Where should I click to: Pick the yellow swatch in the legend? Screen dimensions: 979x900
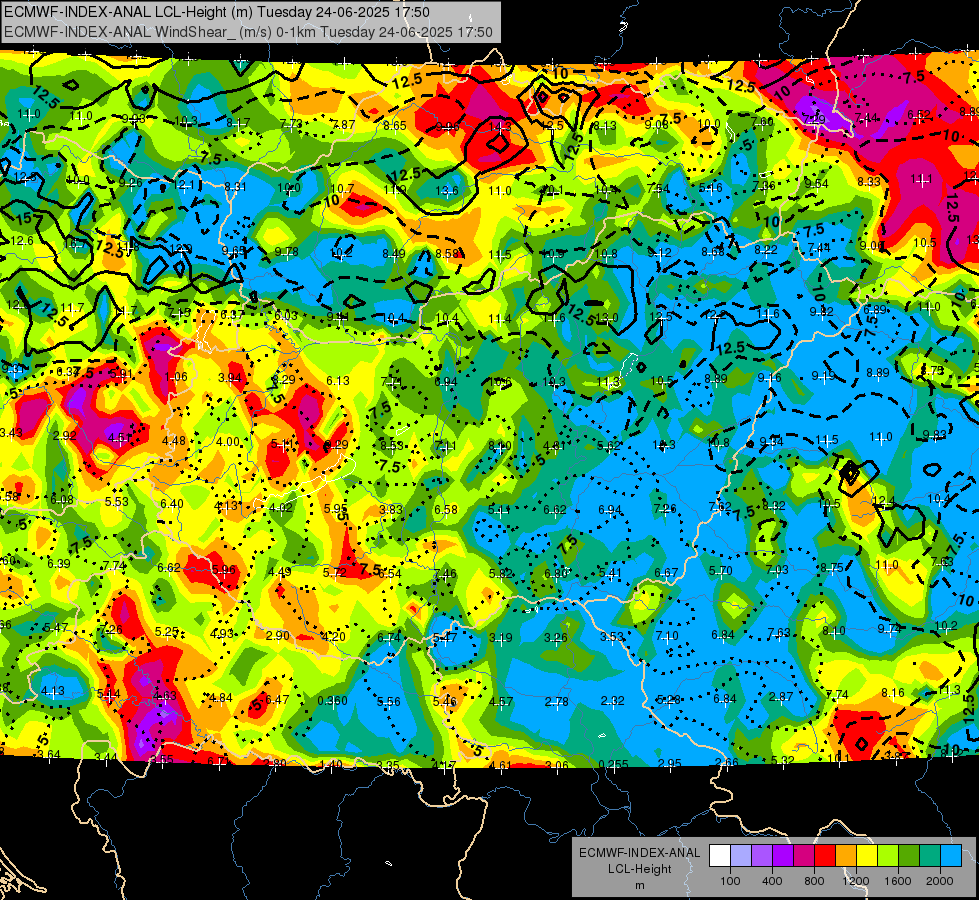867,856
